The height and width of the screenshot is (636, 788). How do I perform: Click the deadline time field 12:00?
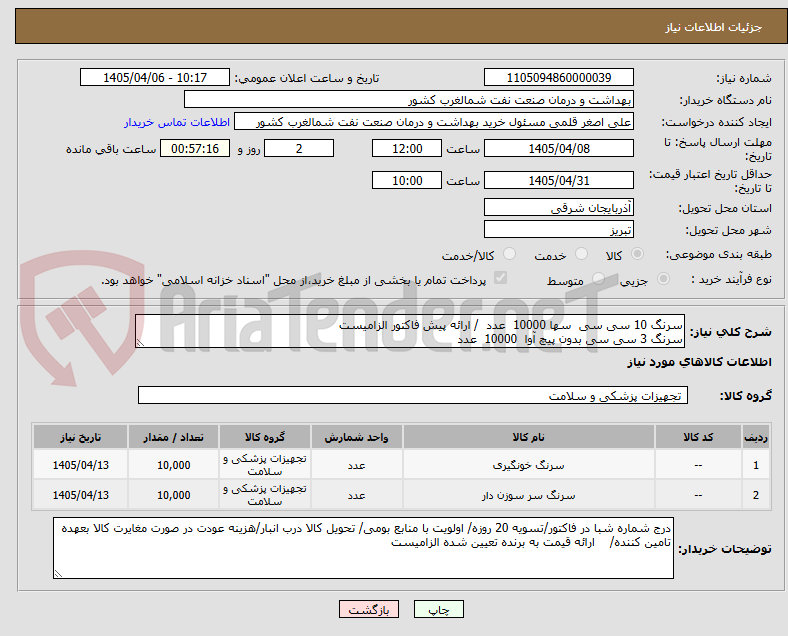point(407,149)
